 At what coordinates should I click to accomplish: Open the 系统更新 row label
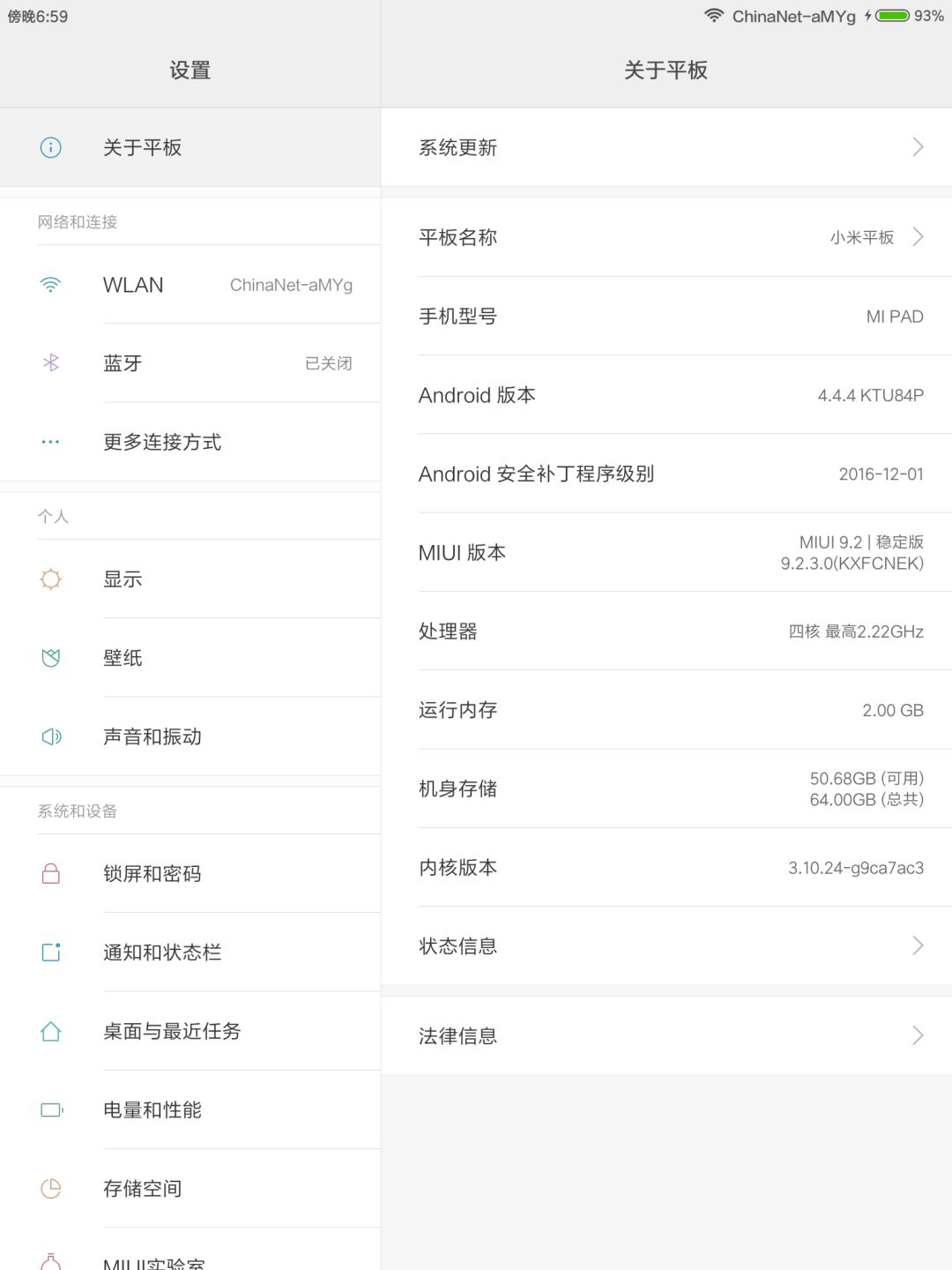[x=457, y=147]
